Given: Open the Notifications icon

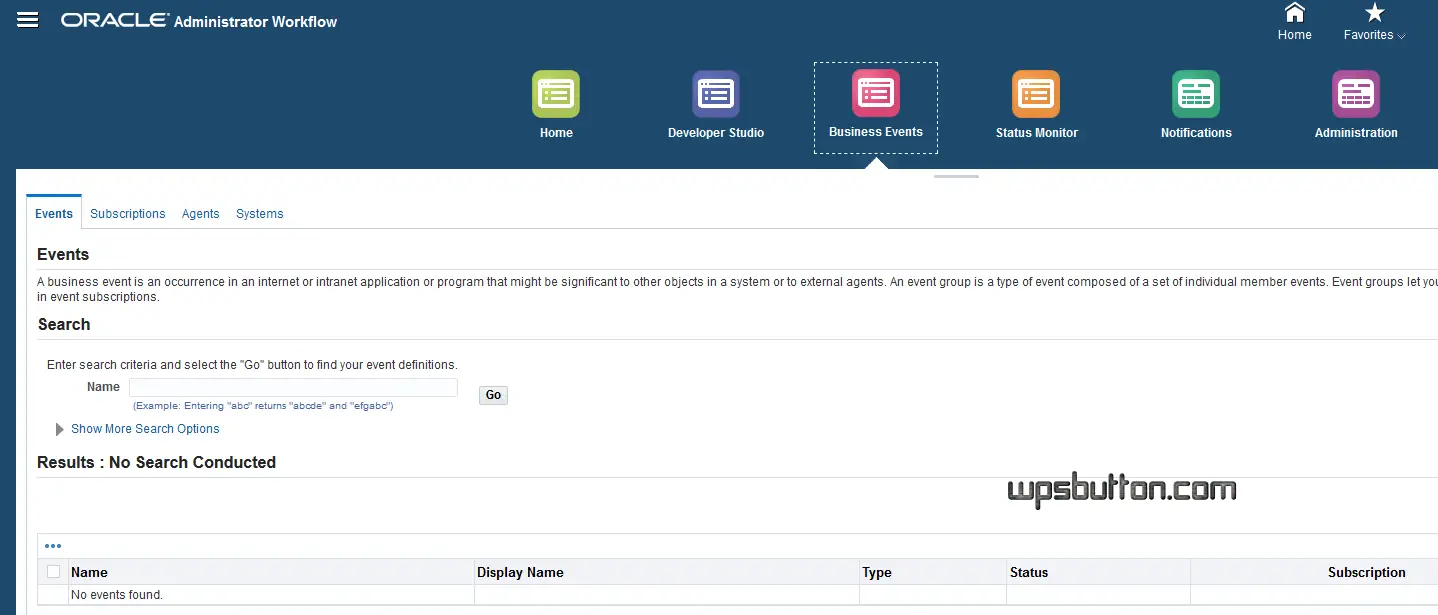Looking at the screenshot, I should point(1196,94).
